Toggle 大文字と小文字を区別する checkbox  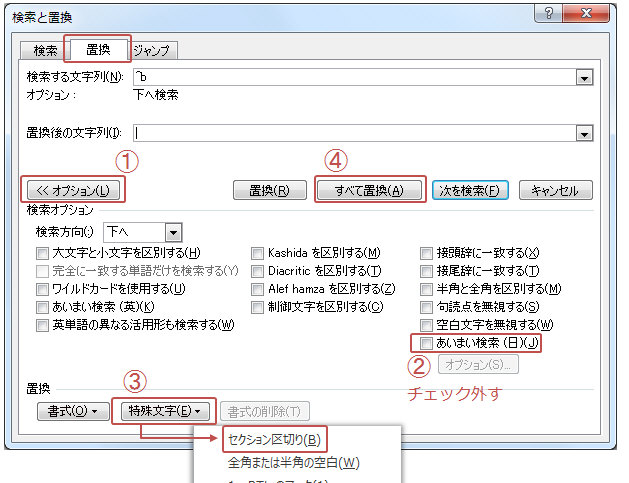(42, 253)
